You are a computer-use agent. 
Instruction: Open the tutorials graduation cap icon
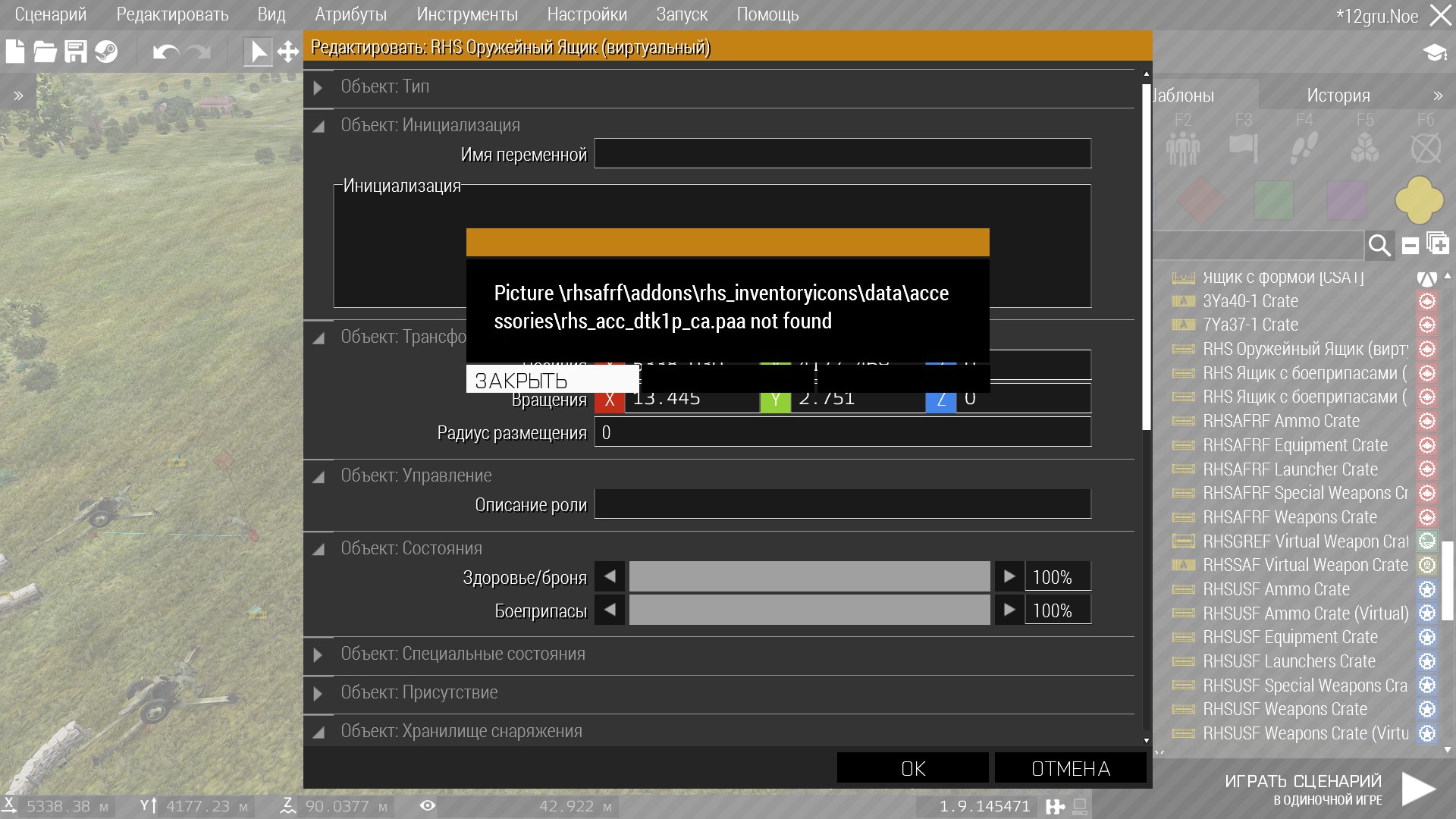1434,52
